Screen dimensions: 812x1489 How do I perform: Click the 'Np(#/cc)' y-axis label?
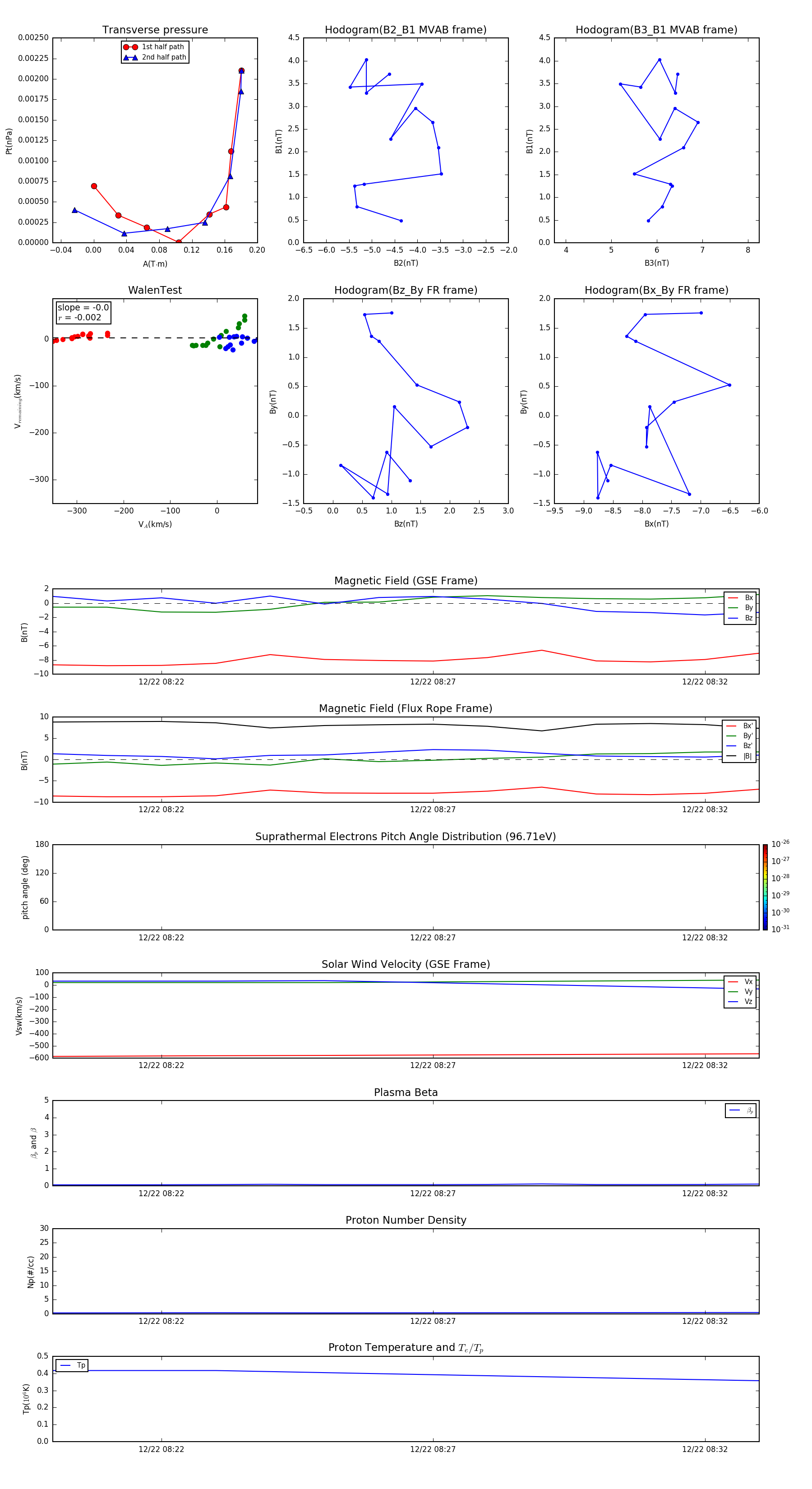31,1272
